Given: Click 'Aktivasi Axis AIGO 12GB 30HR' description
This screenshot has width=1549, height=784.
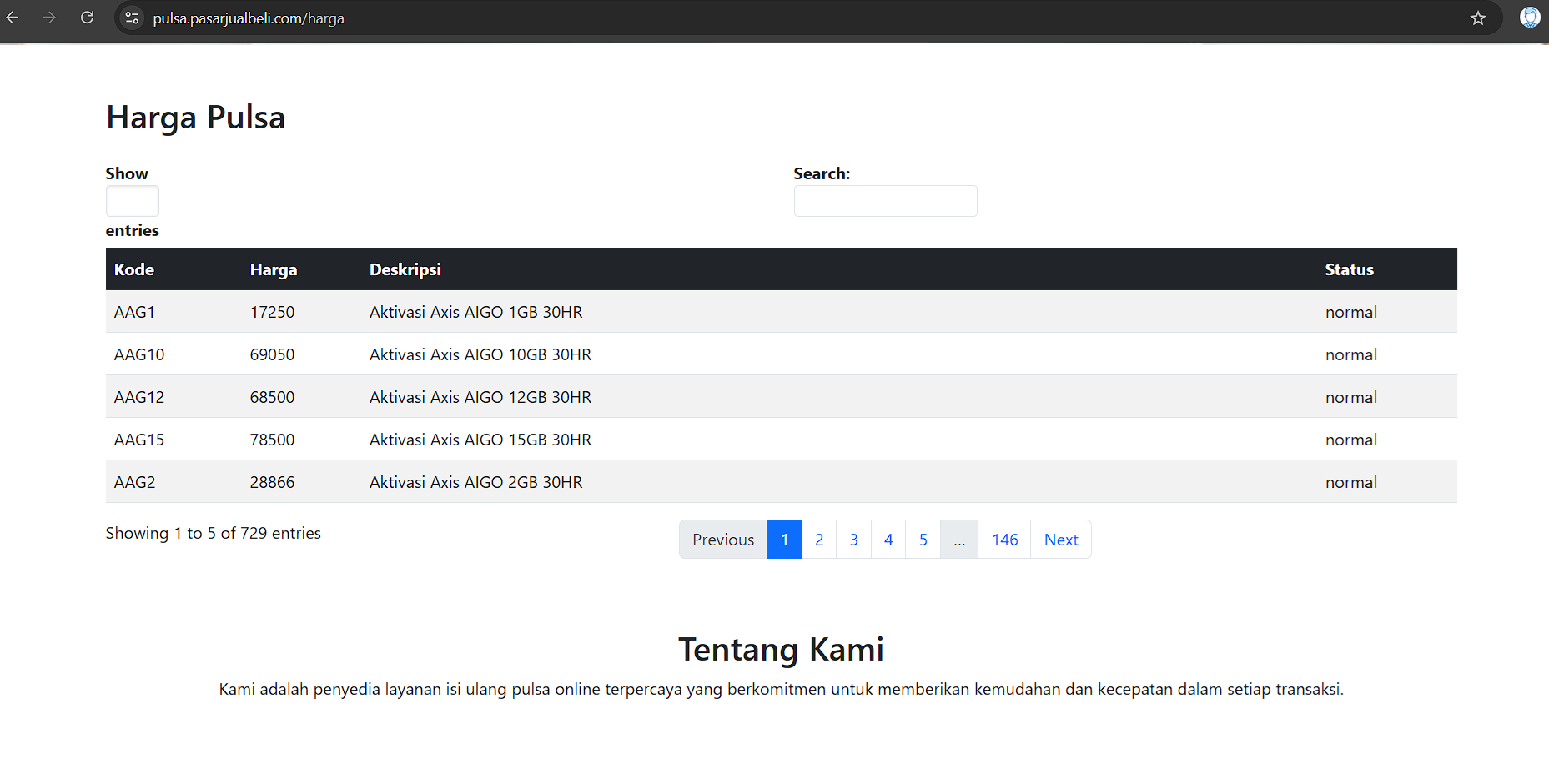Looking at the screenshot, I should 480,397.
